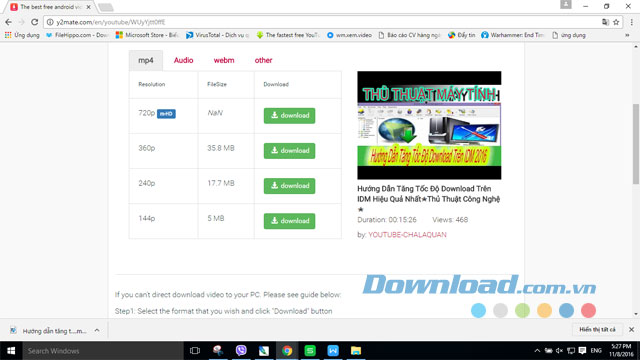Click Hiển thị tất cả downloads button
640x360 pixels.
[597, 329]
